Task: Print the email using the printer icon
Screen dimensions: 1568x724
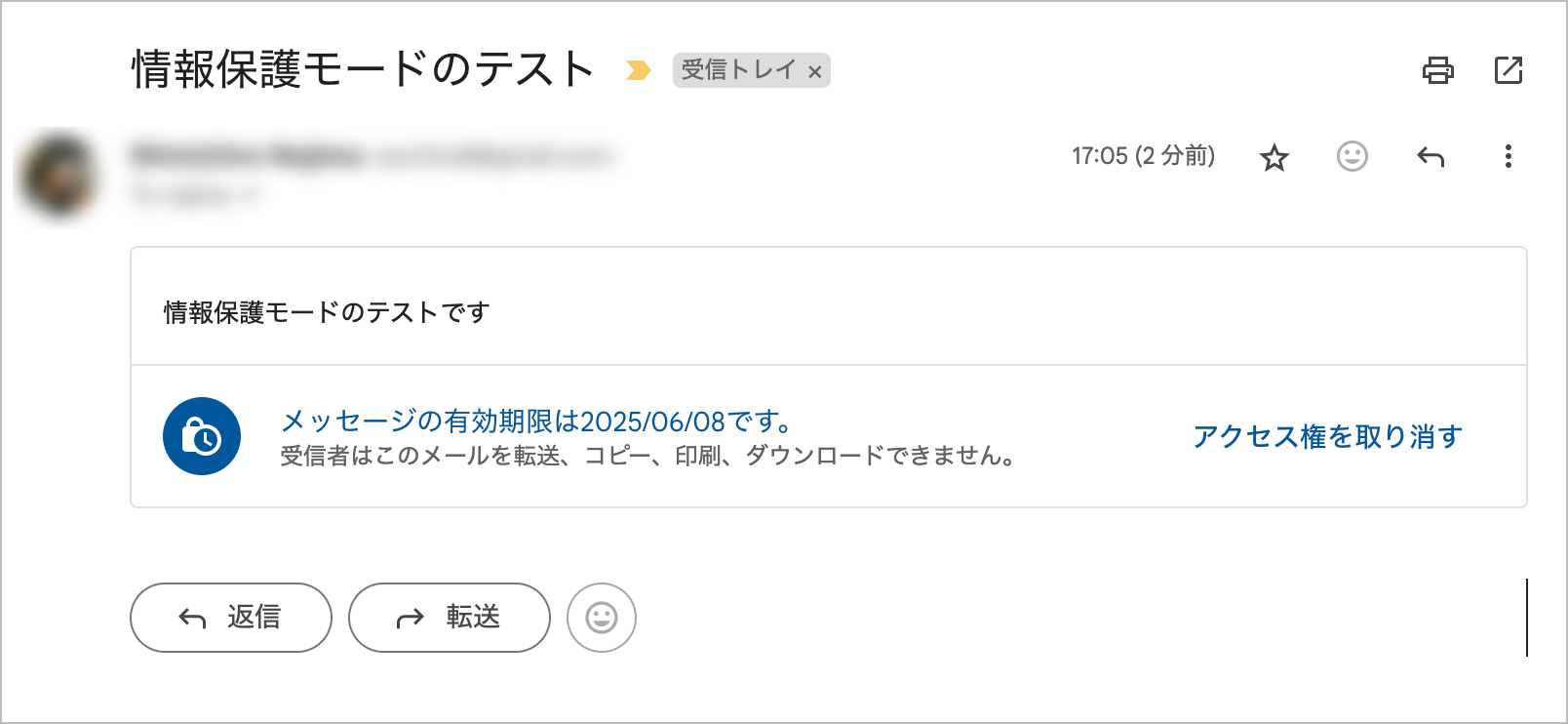Action: click(x=1437, y=70)
